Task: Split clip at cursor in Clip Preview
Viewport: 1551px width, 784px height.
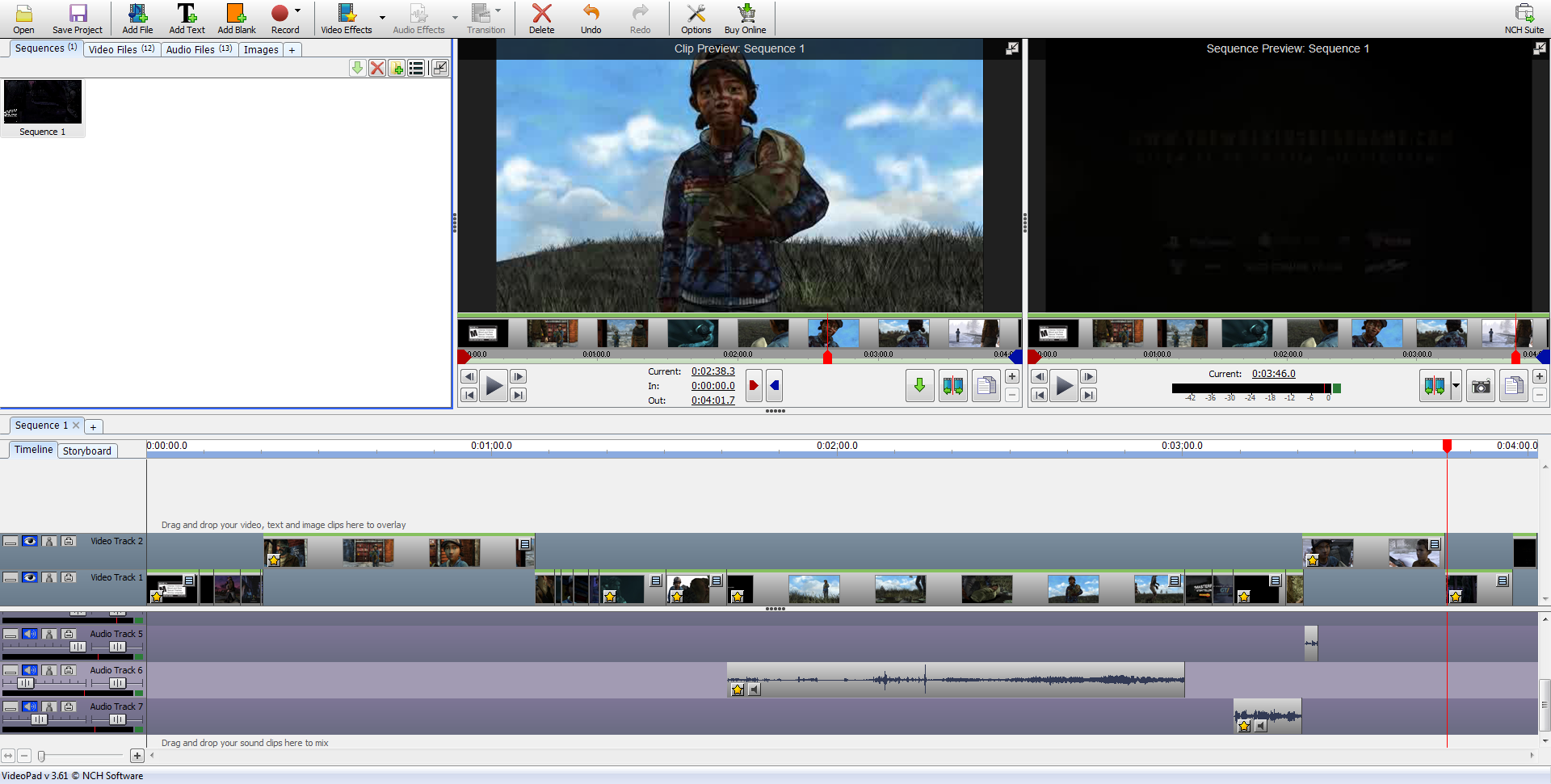Action: point(953,386)
